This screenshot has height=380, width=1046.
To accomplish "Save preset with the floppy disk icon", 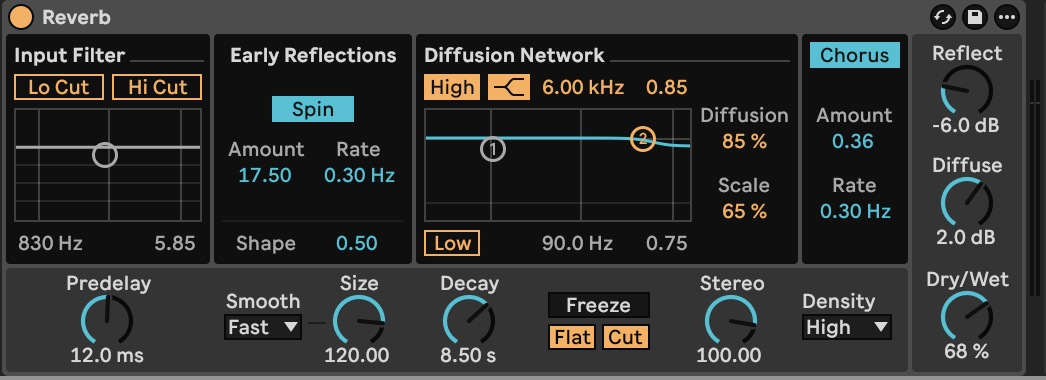I will click(975, 17).
